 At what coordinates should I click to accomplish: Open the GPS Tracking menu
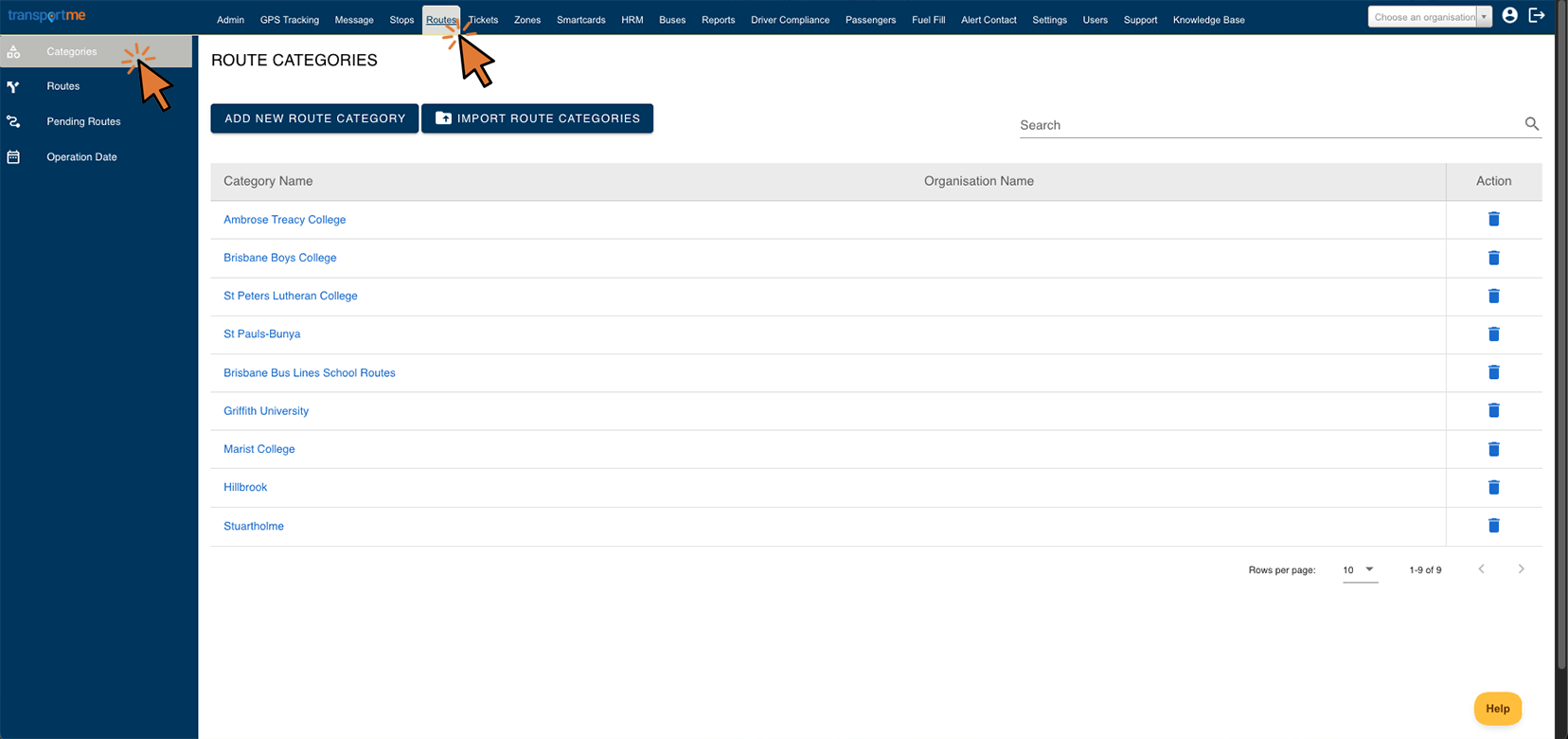(x=290, y=20)
